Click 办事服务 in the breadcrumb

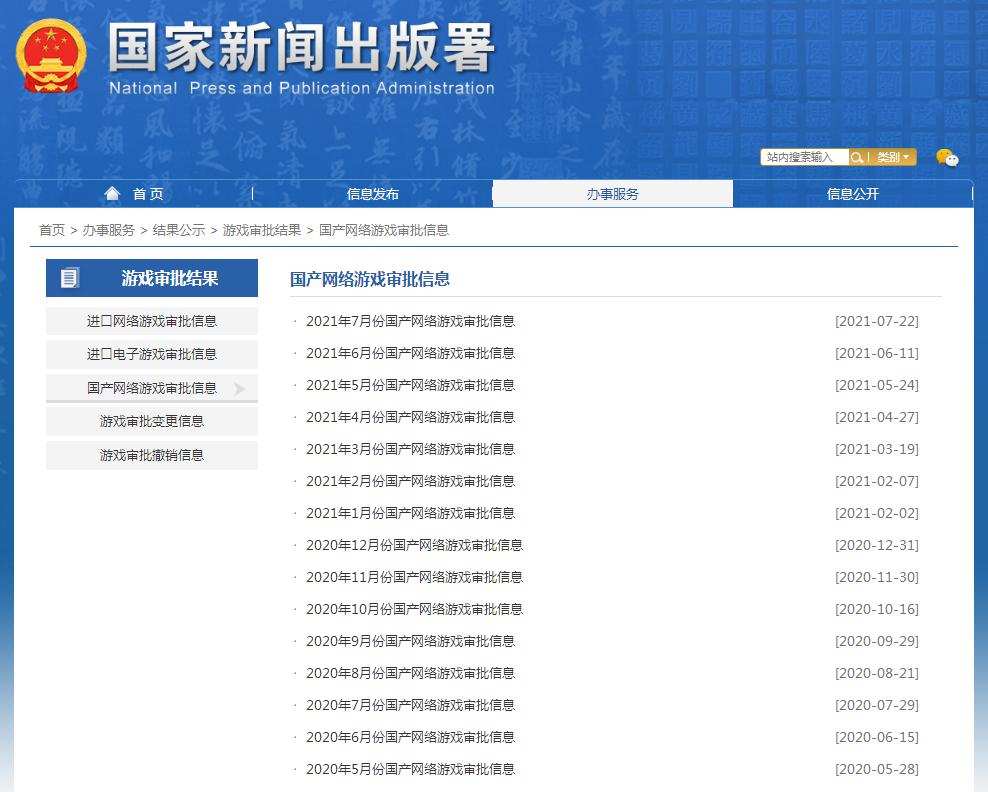108,230
